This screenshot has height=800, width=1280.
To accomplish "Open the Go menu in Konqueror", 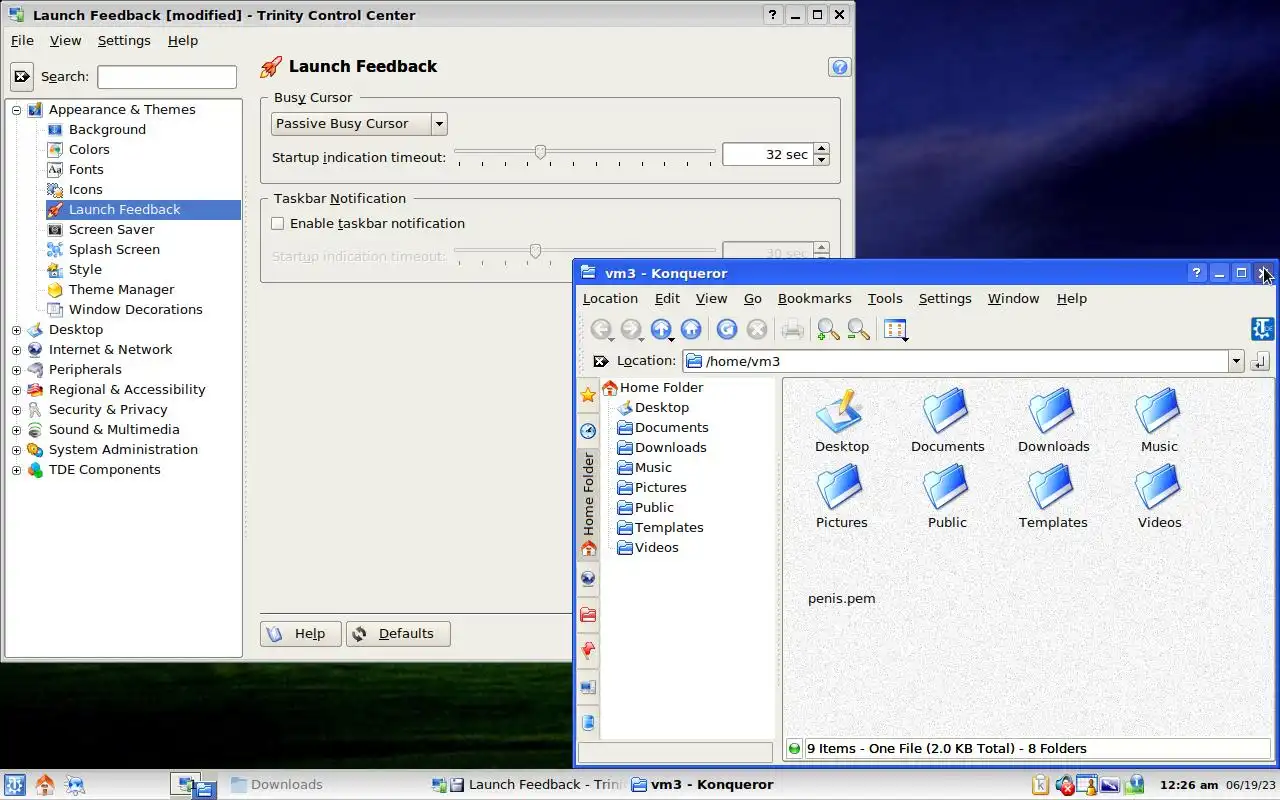I will pyautogui.click(x=753, y=299).
